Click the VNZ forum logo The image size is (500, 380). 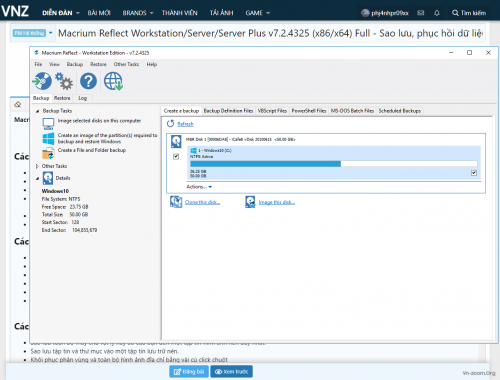tap(15, 11)
